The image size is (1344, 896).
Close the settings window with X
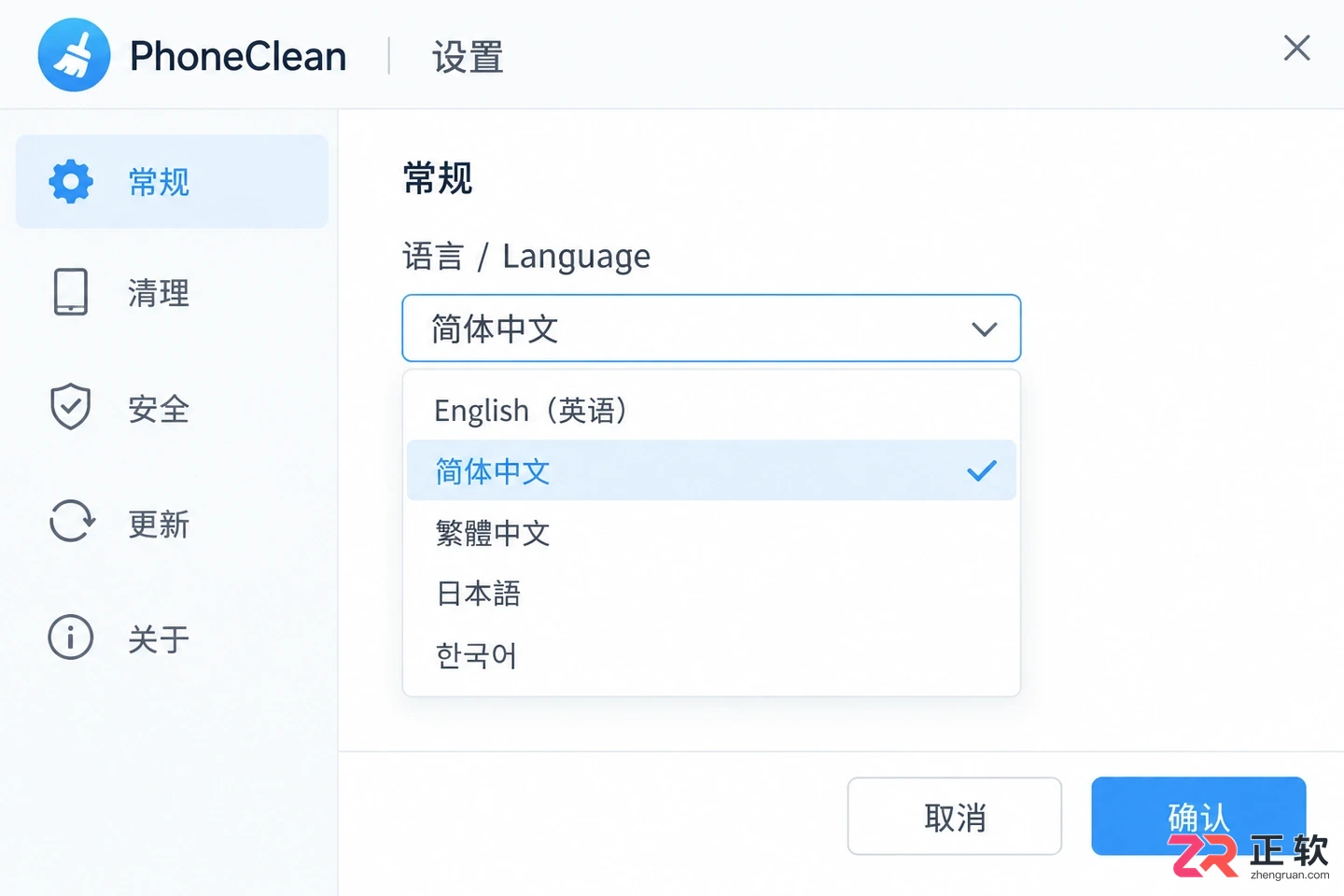1296,48
